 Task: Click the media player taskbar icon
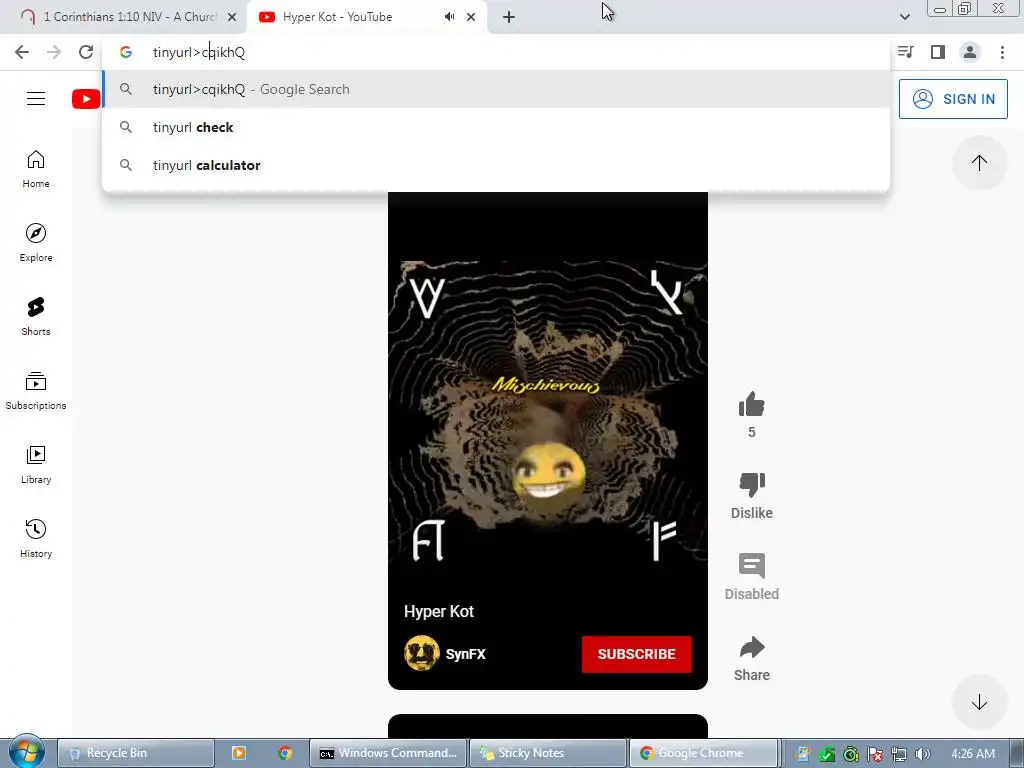(239, 753)
